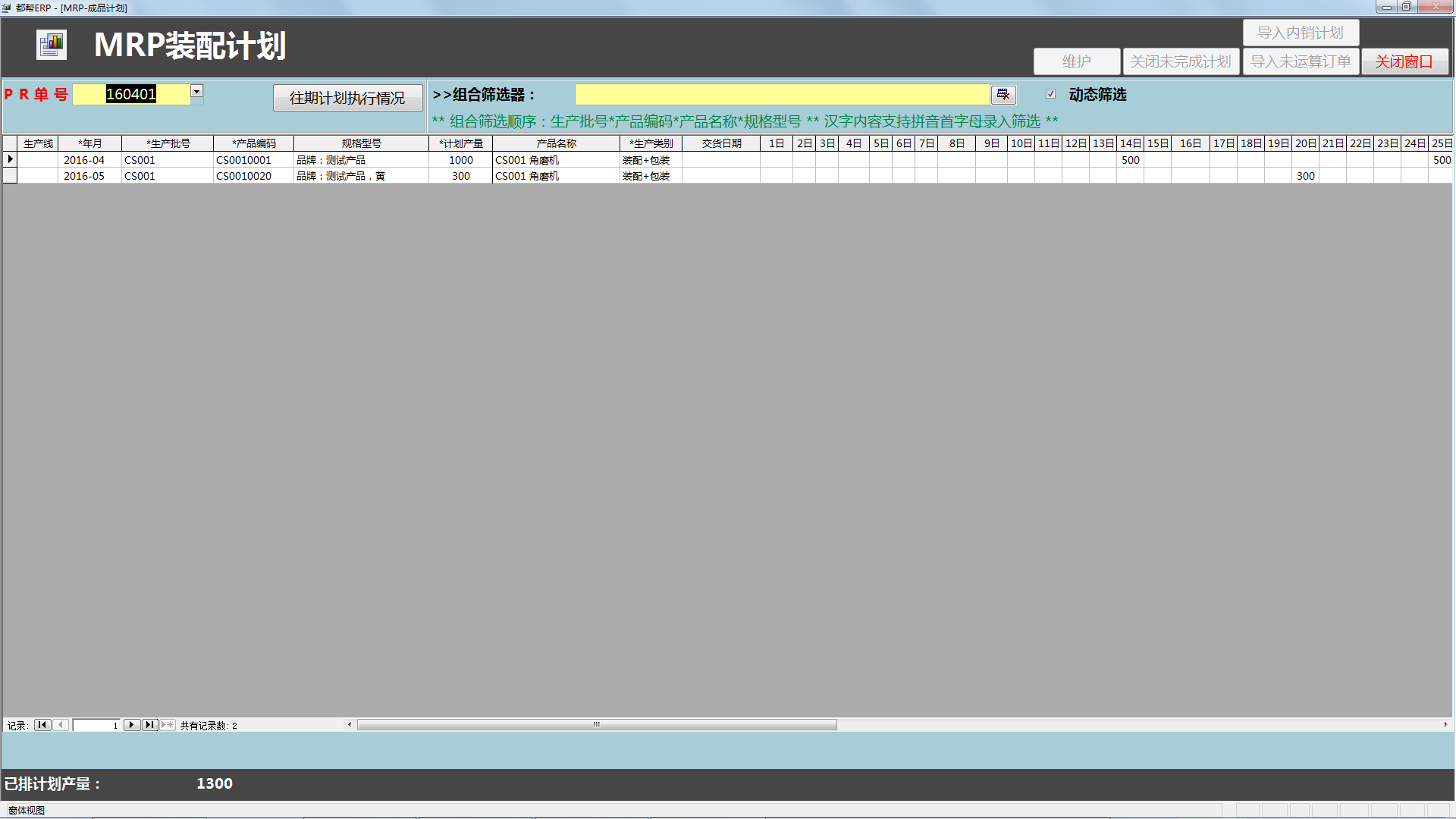Screen dimensions: 1456x819
Task: Click the 品牌：测试产品，黄 spec cell
Action: tap(361, 176)
